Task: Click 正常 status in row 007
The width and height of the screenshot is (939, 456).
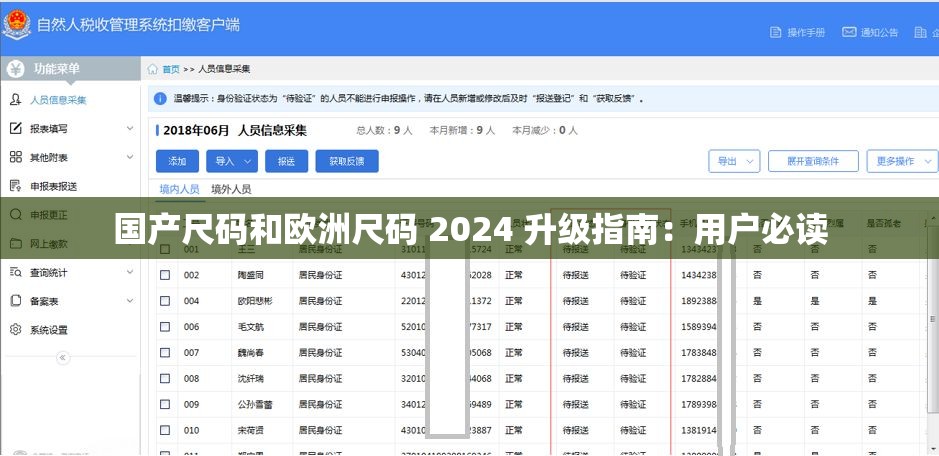Action: [x=514, y=353]
